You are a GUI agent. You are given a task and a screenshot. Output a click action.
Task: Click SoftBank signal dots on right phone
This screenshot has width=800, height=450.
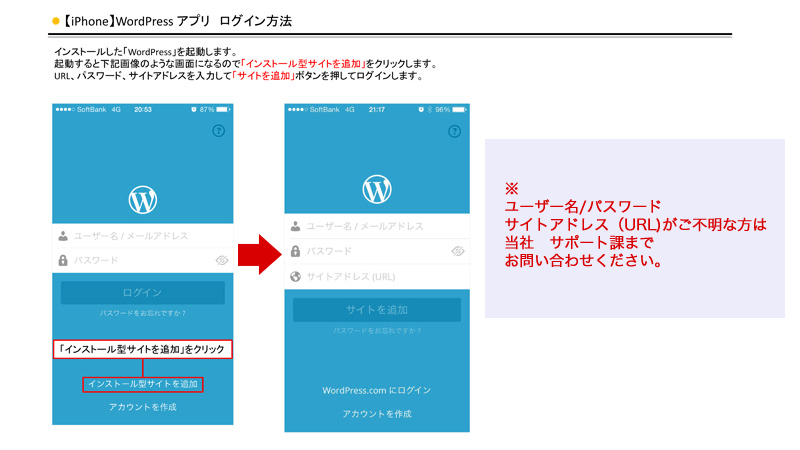point(298,110)
